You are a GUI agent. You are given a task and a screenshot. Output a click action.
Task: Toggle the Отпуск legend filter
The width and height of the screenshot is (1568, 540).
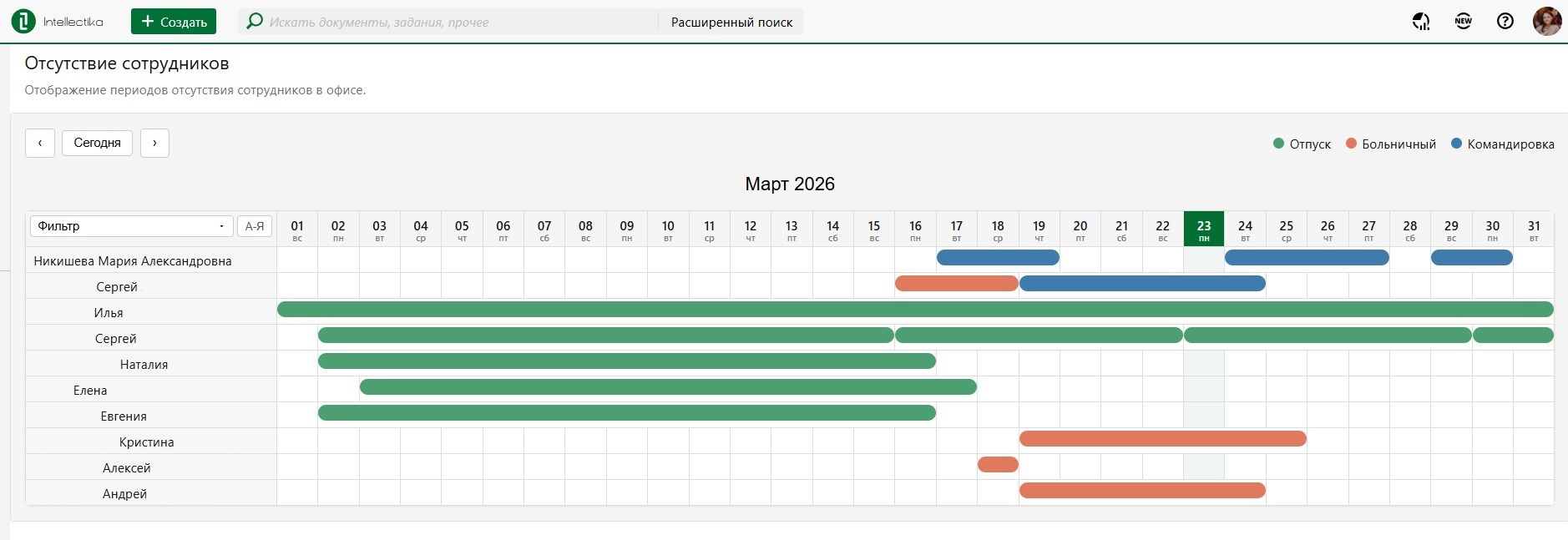(x=1302, y=144)
